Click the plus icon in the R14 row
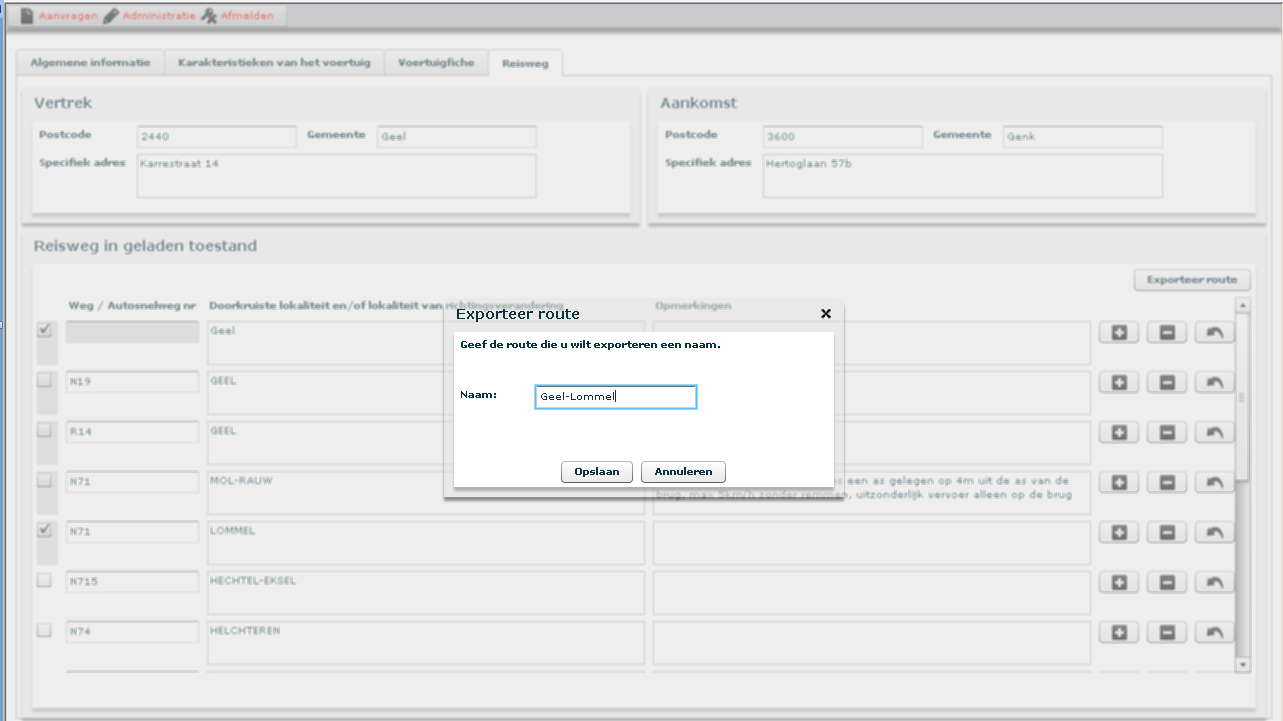This screenshot has width=1283, height=721. click(x=1119, y=432)
